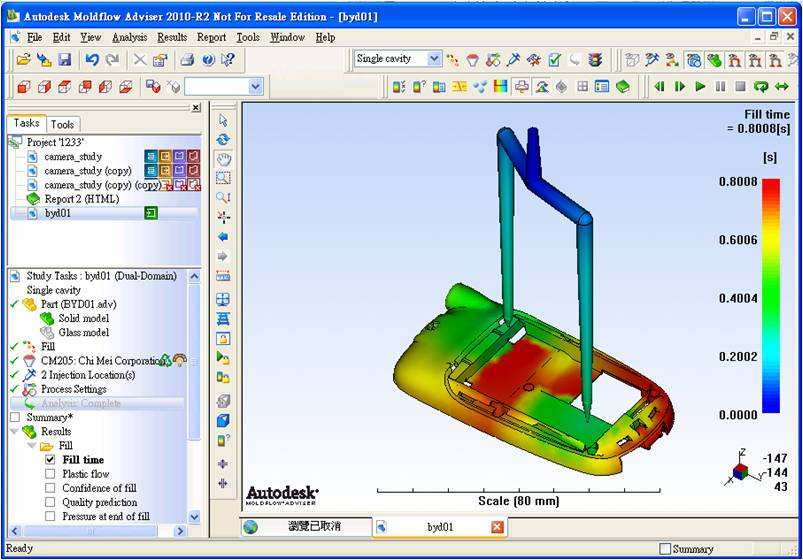Select the Rotate tool
The image size is (803, 560).
click(x=223, y=139)
